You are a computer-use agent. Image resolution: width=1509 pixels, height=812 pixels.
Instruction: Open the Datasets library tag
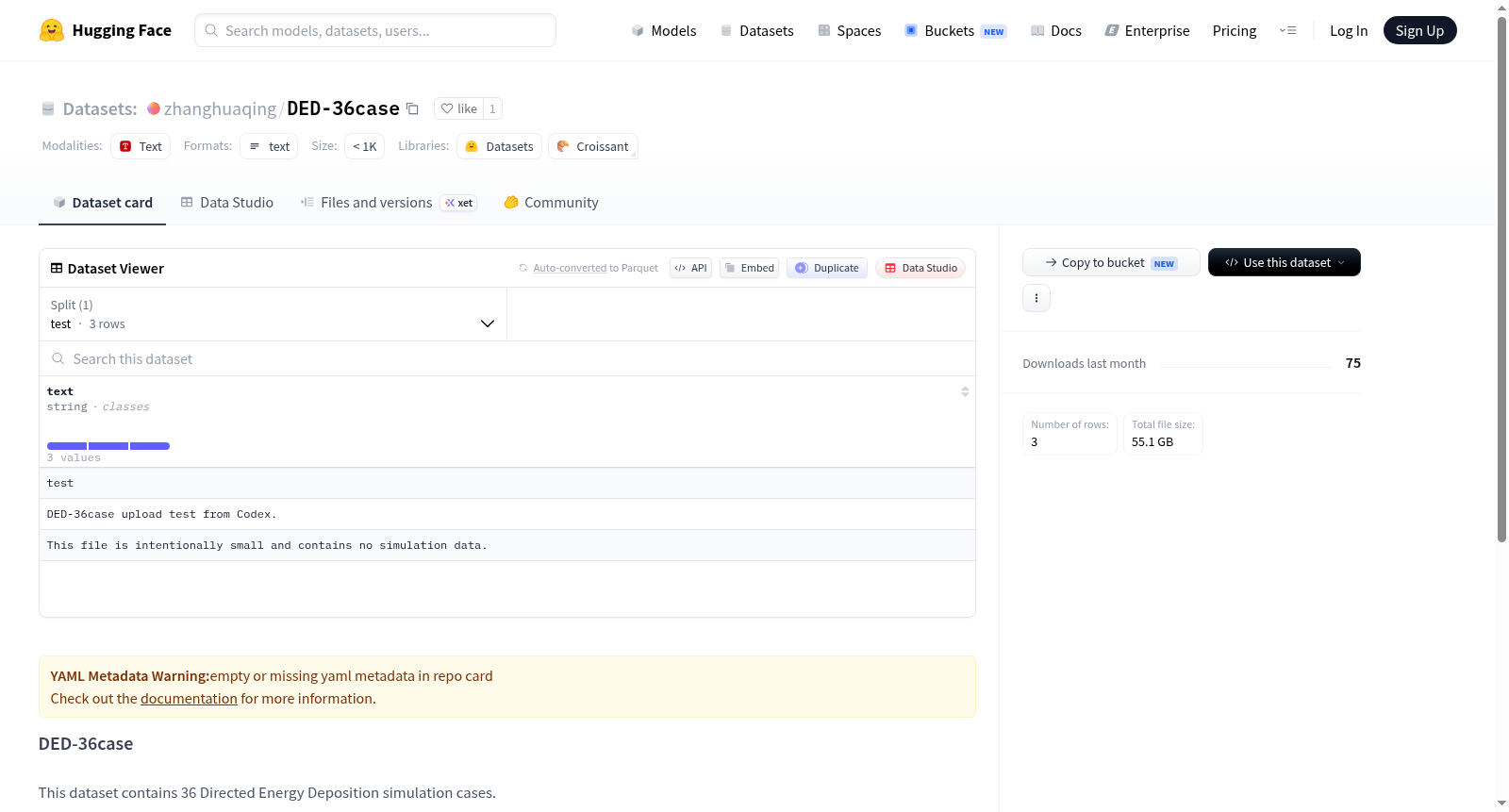point(499,146)
